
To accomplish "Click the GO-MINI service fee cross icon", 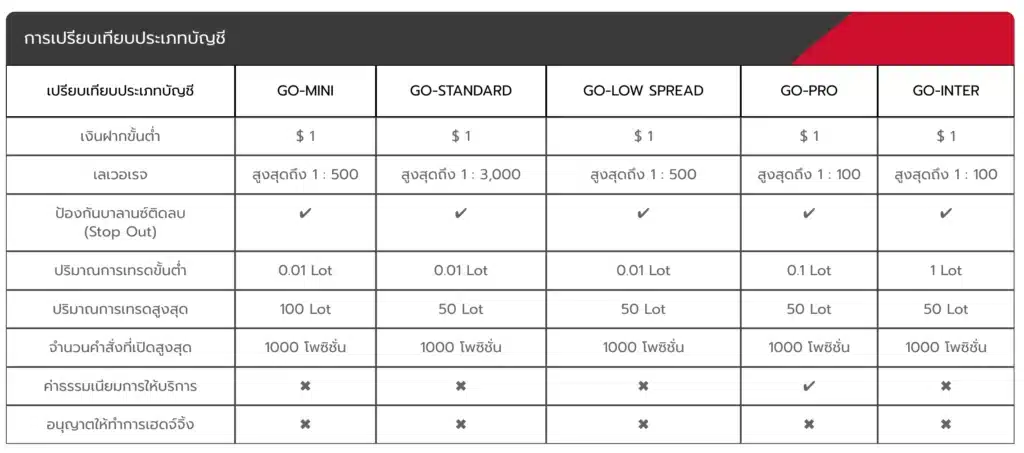I will click(305, 386).
